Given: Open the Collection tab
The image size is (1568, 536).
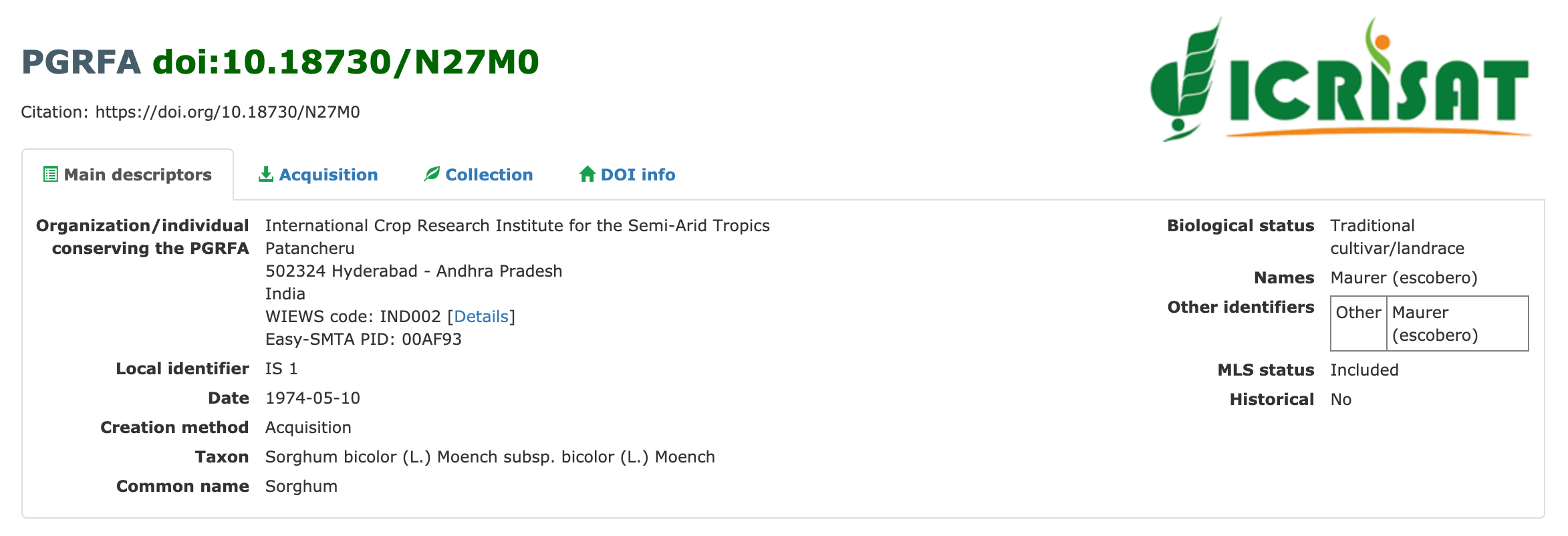Looking at the screenshot, I should click(489, 175).
